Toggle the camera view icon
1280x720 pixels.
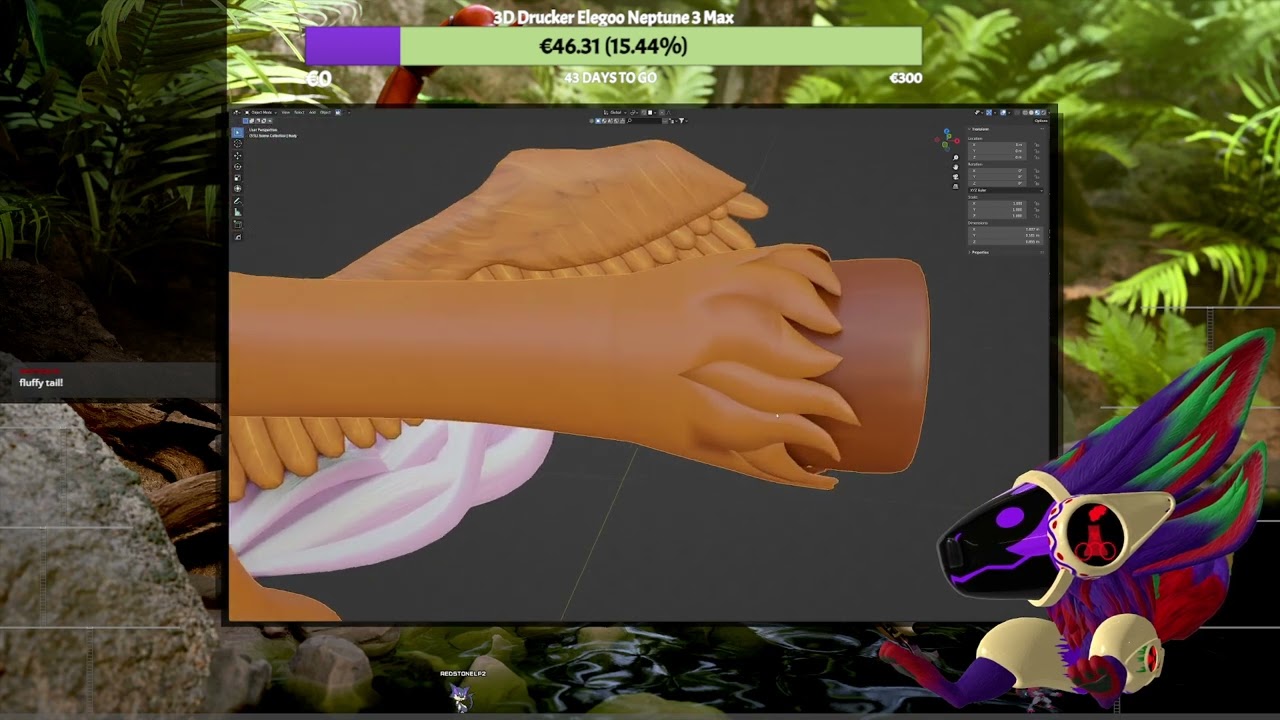[956, 177]
